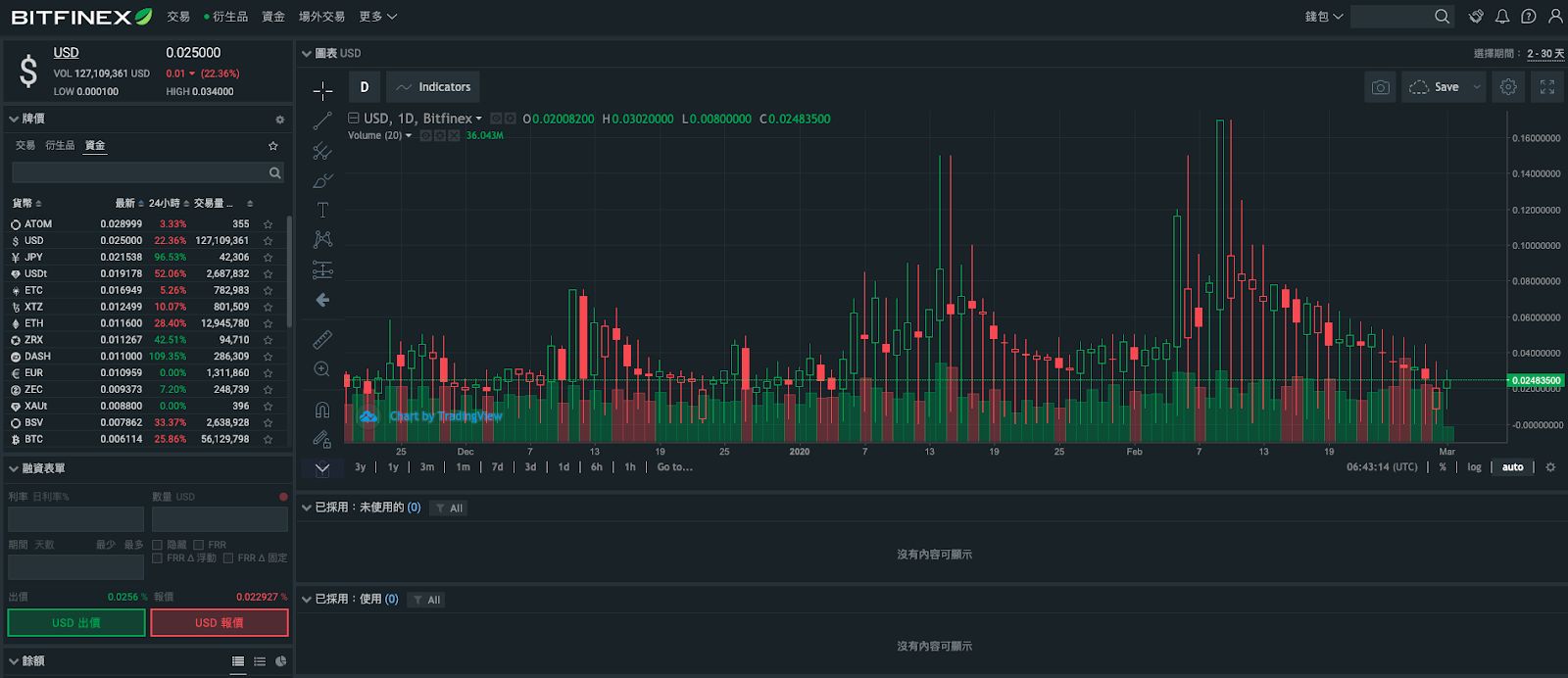Open the 資金 funding top menu

(x=273, y=17)
